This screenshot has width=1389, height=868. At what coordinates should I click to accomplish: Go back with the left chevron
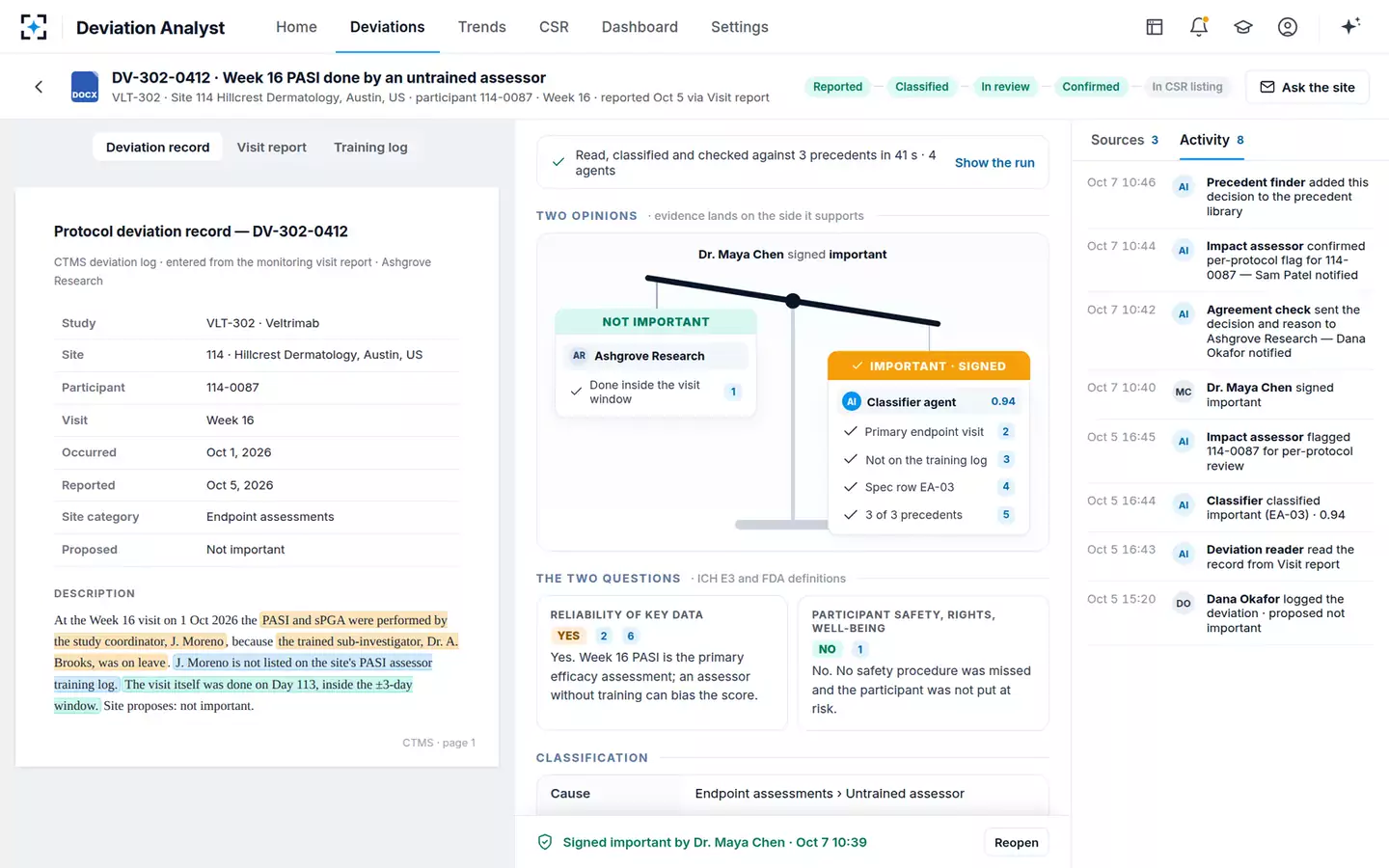point(39,87)
